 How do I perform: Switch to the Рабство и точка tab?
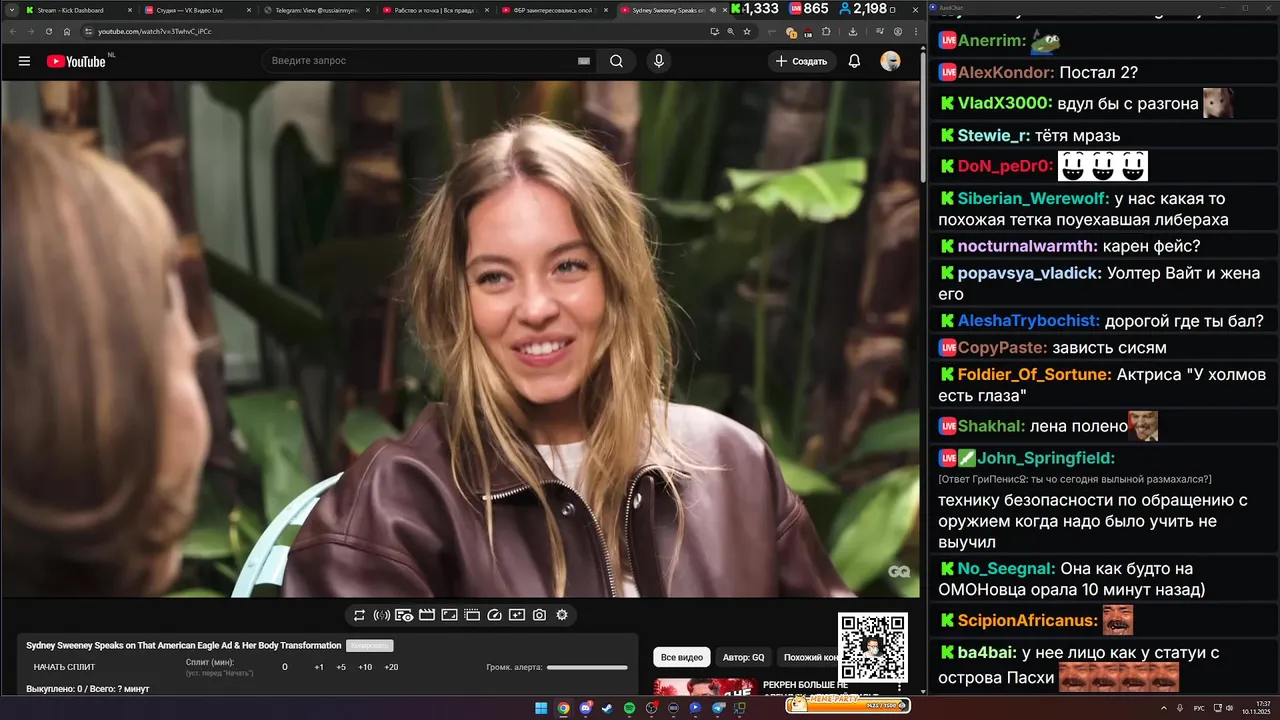pos(435,10)
